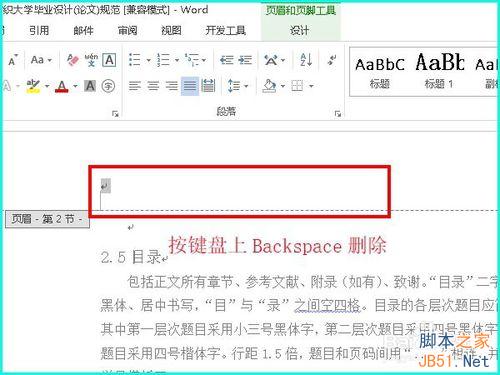This screenshot has height=375, width=500.
Task: Select 开发工具 tab
Action: pos(226,31)
